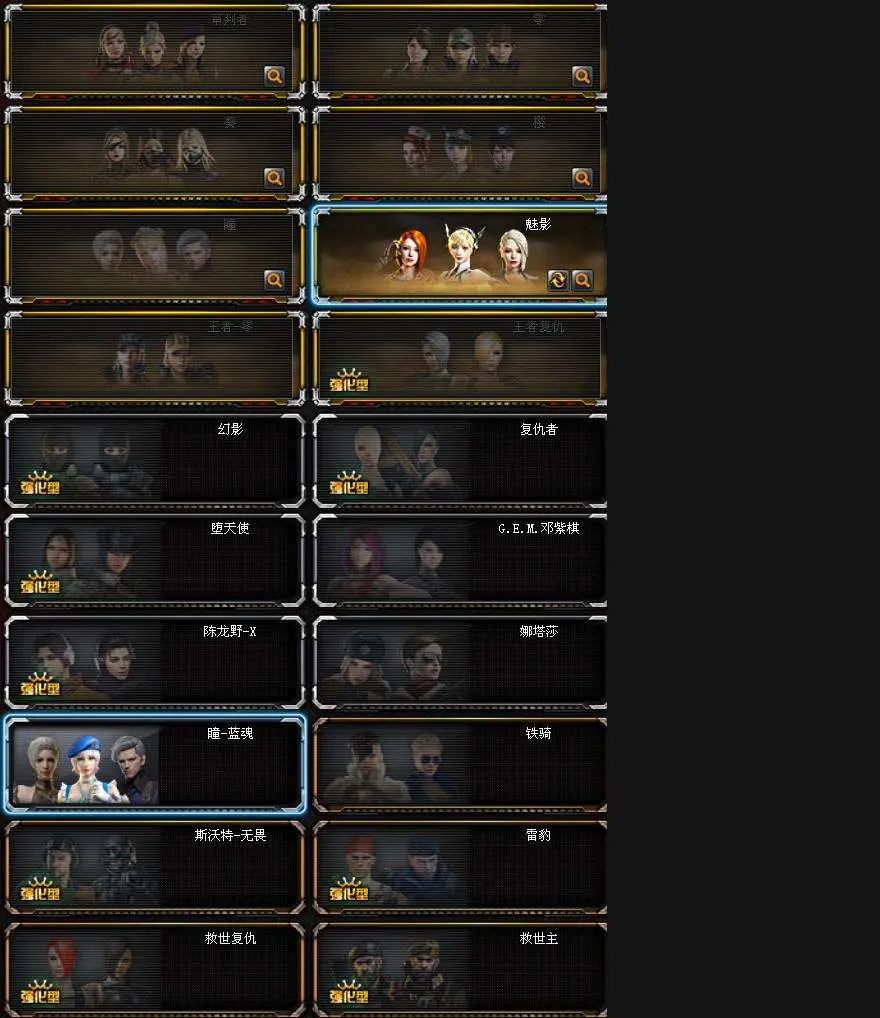Choose the 娜塔莎 character card

(460, 662)
